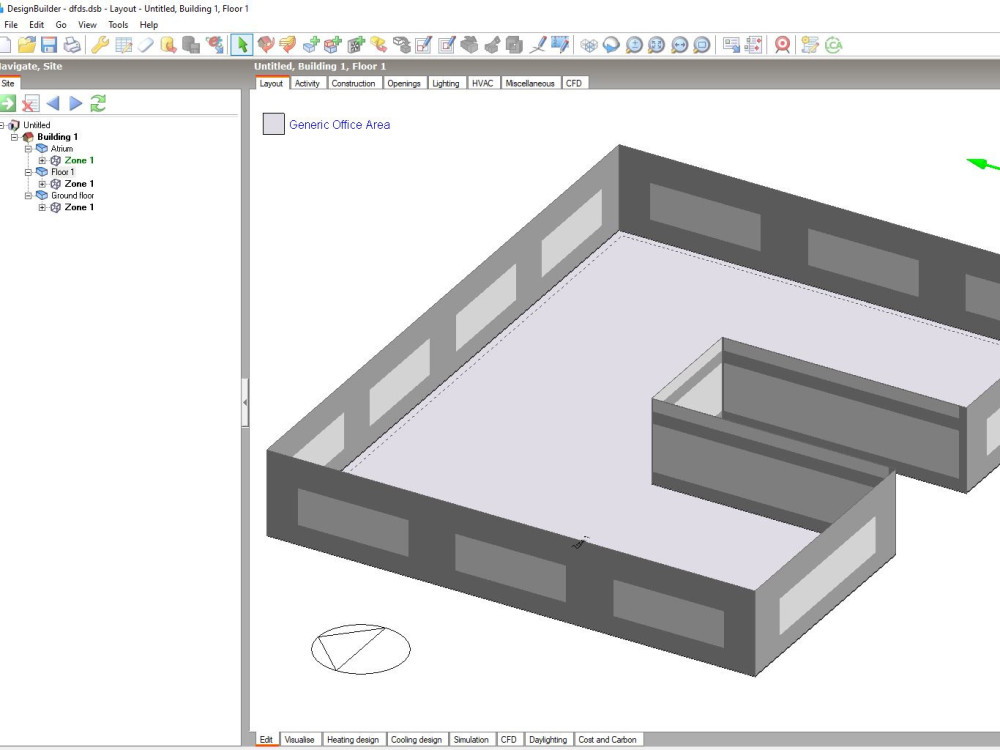
Task: Open the Daylighting bottom tab
Action: click(548, 740)
